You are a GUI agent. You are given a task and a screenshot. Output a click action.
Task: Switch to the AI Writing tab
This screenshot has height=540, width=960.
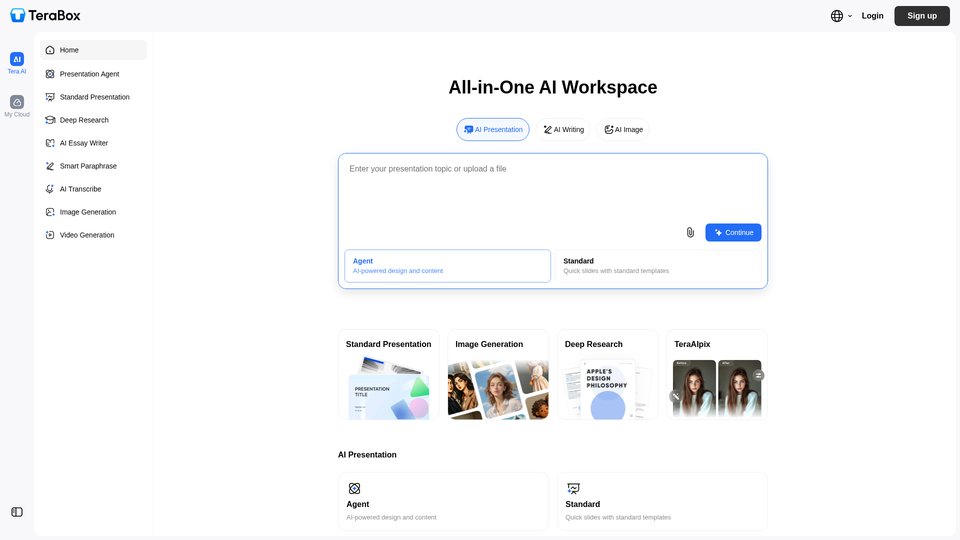(563, 130)
